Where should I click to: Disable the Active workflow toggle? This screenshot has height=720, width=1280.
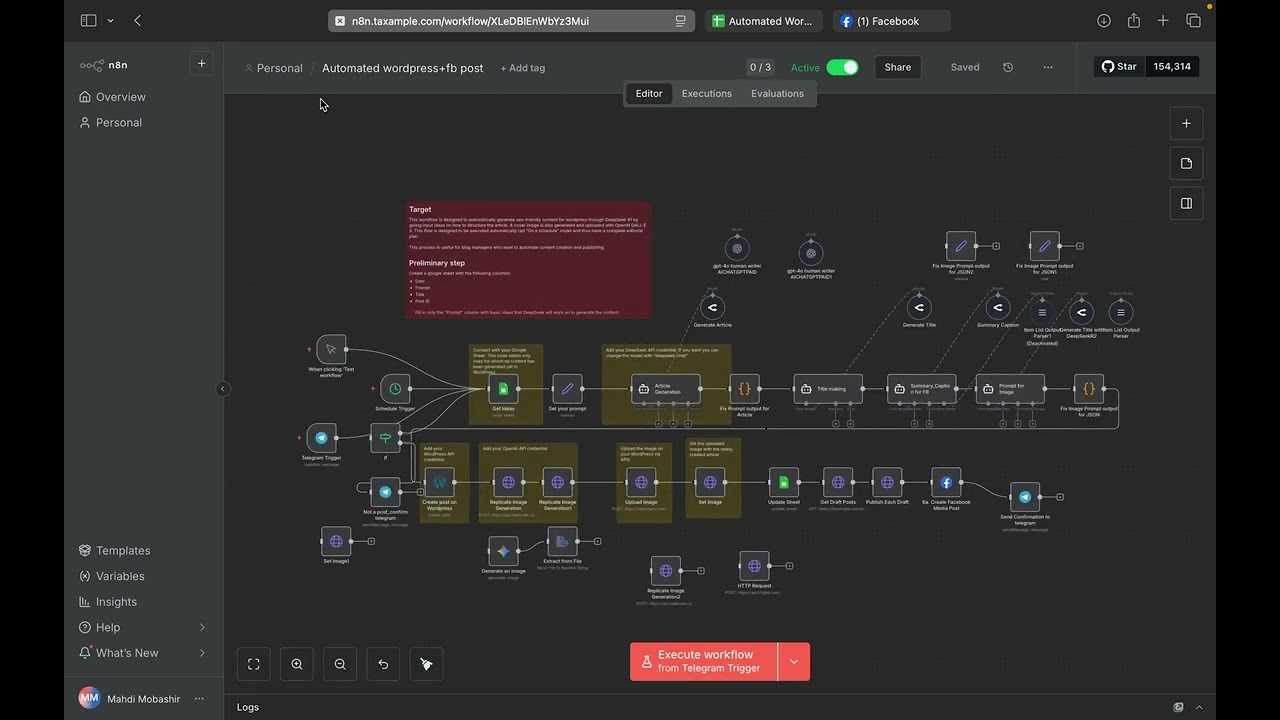[842, 67]
